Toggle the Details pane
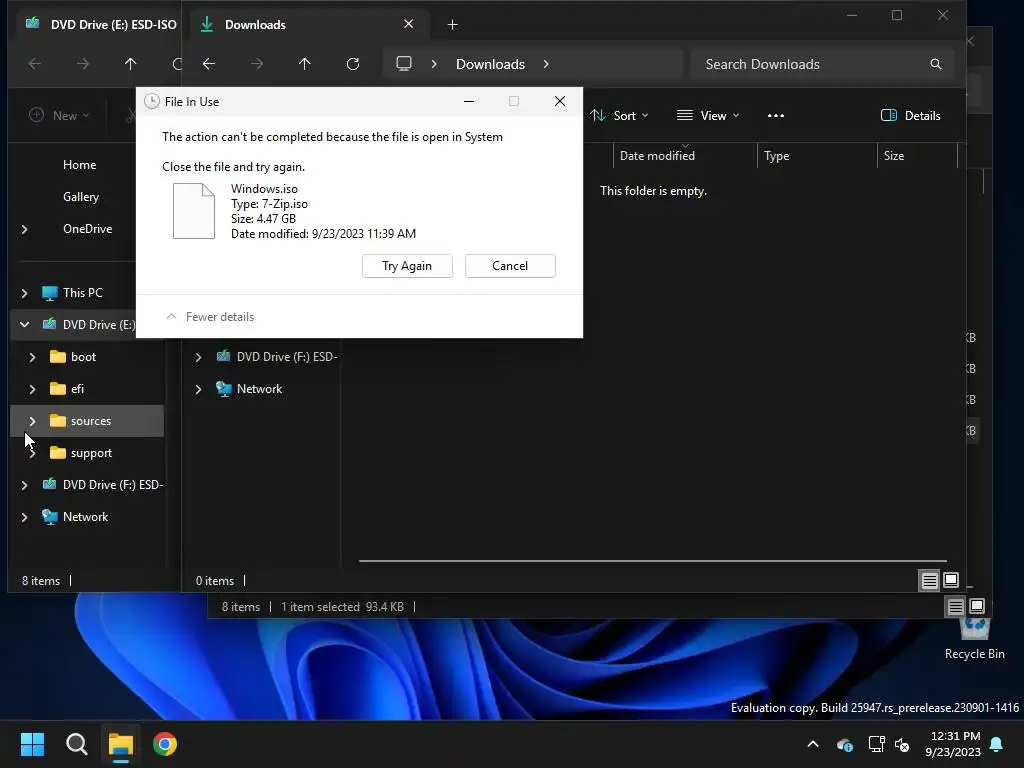 [x=911, y=116]
